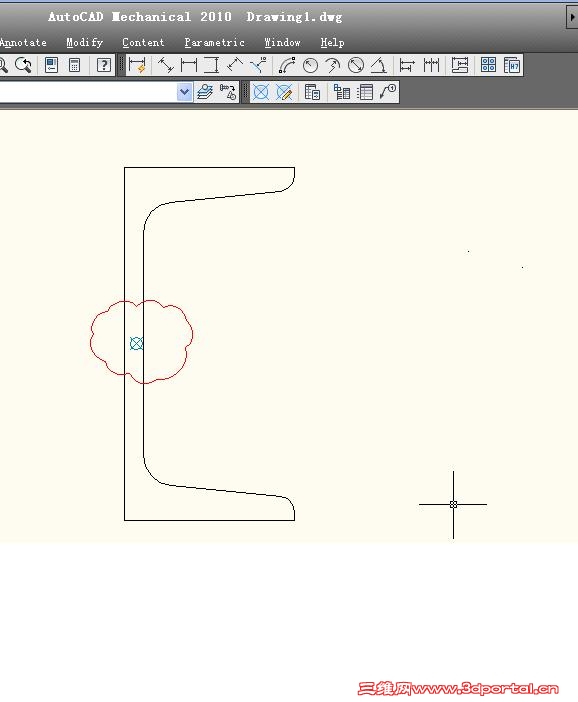Select the Arc Length dimension tool

click(287, 65)
